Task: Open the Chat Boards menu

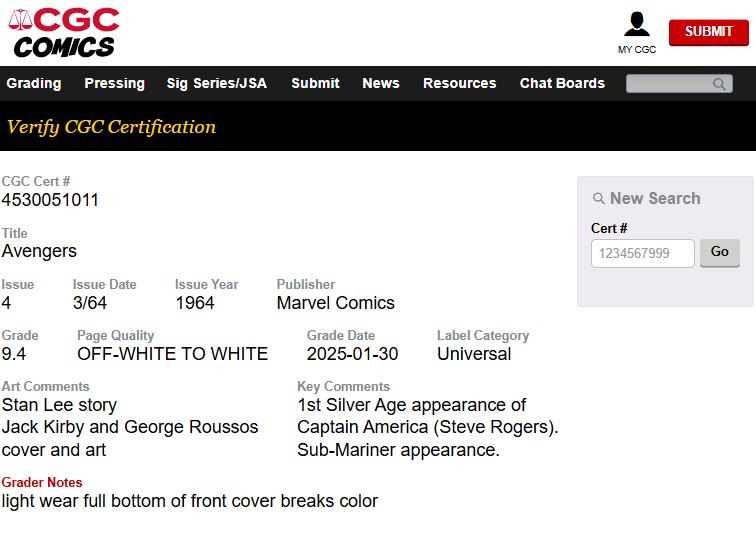Action: pos(562,83)
